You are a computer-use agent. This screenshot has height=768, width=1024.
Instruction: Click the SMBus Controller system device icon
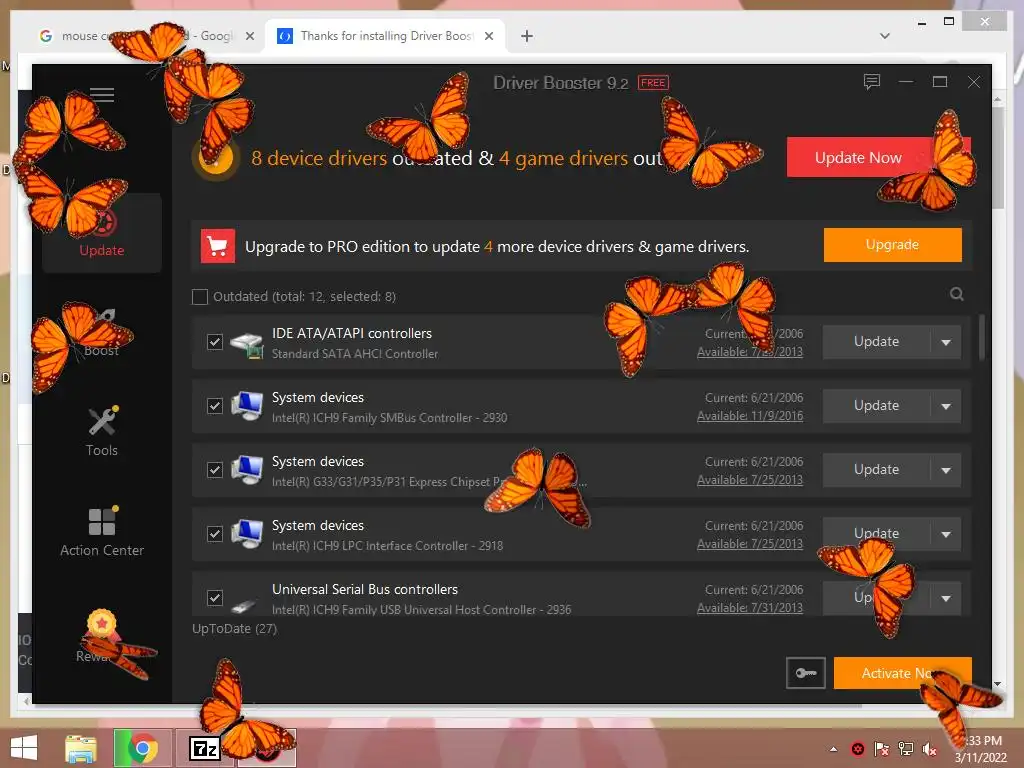pyautogui.click(x=247, y=407)
